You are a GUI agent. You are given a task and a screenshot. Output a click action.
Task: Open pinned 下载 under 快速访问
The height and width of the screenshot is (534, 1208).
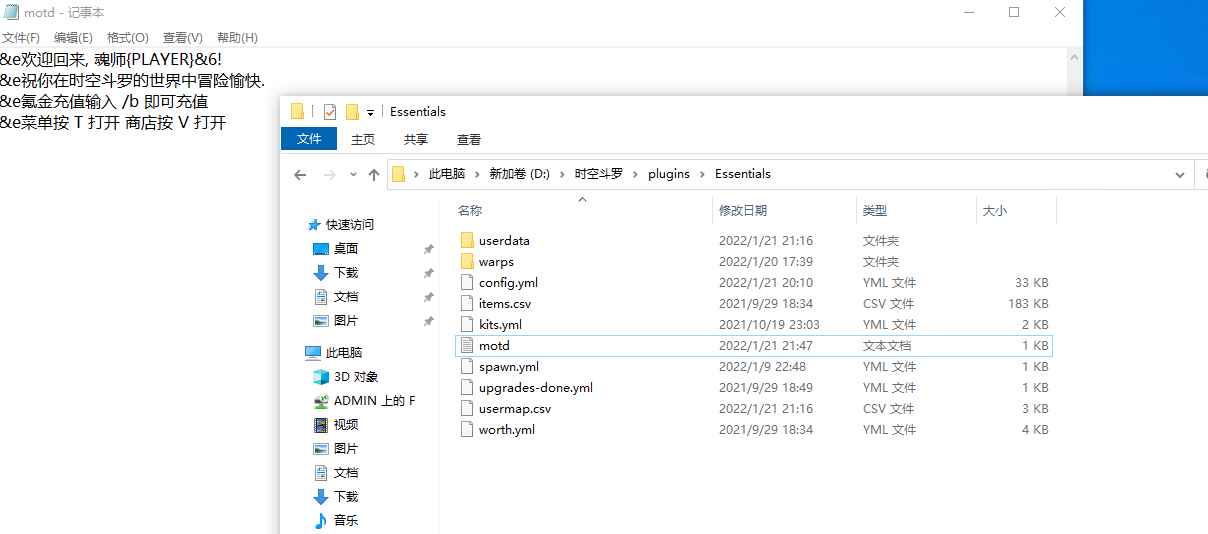pyautogui.click(x=346, y=273)
